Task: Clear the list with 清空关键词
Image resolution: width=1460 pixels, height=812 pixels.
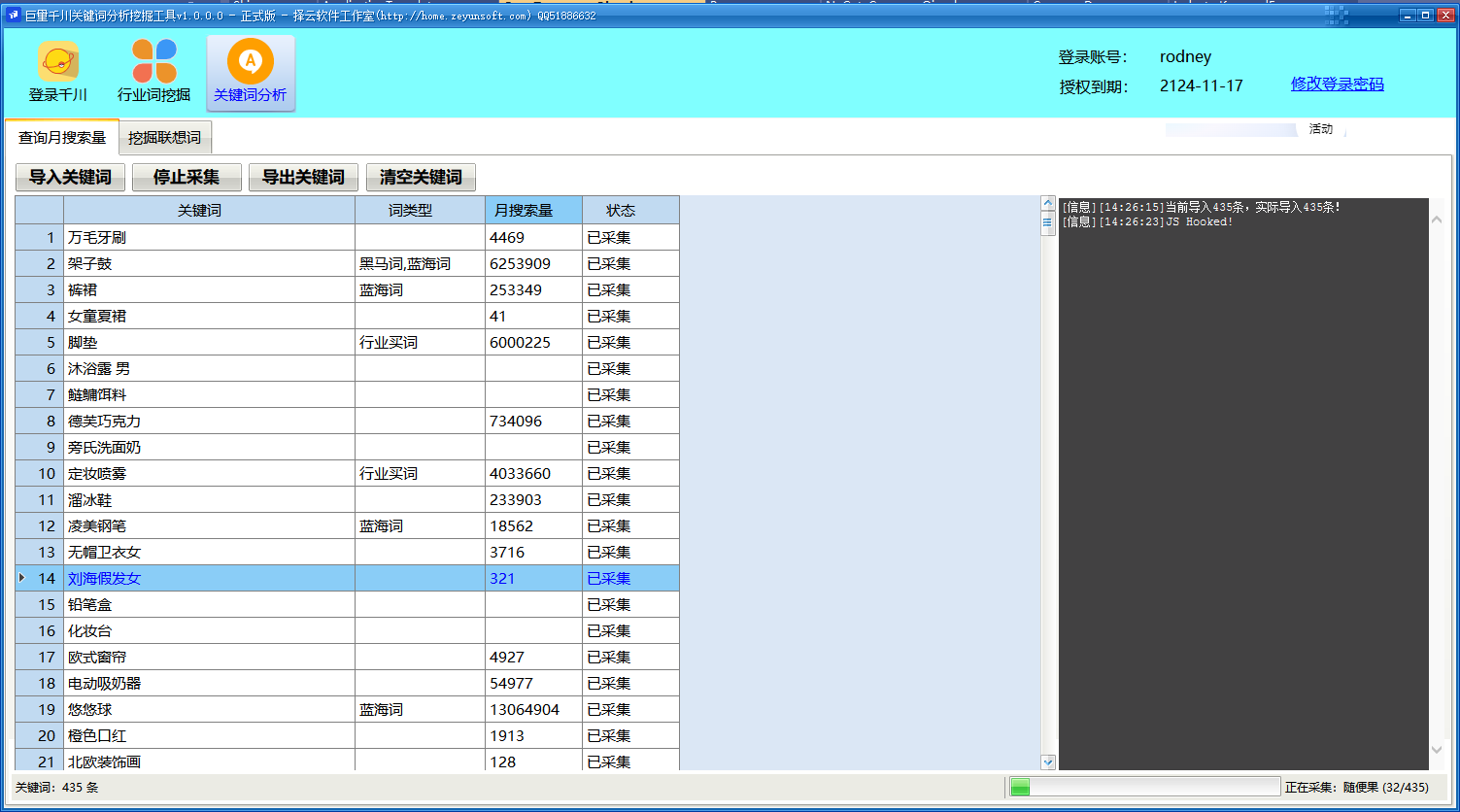Action: click(421, 177)
